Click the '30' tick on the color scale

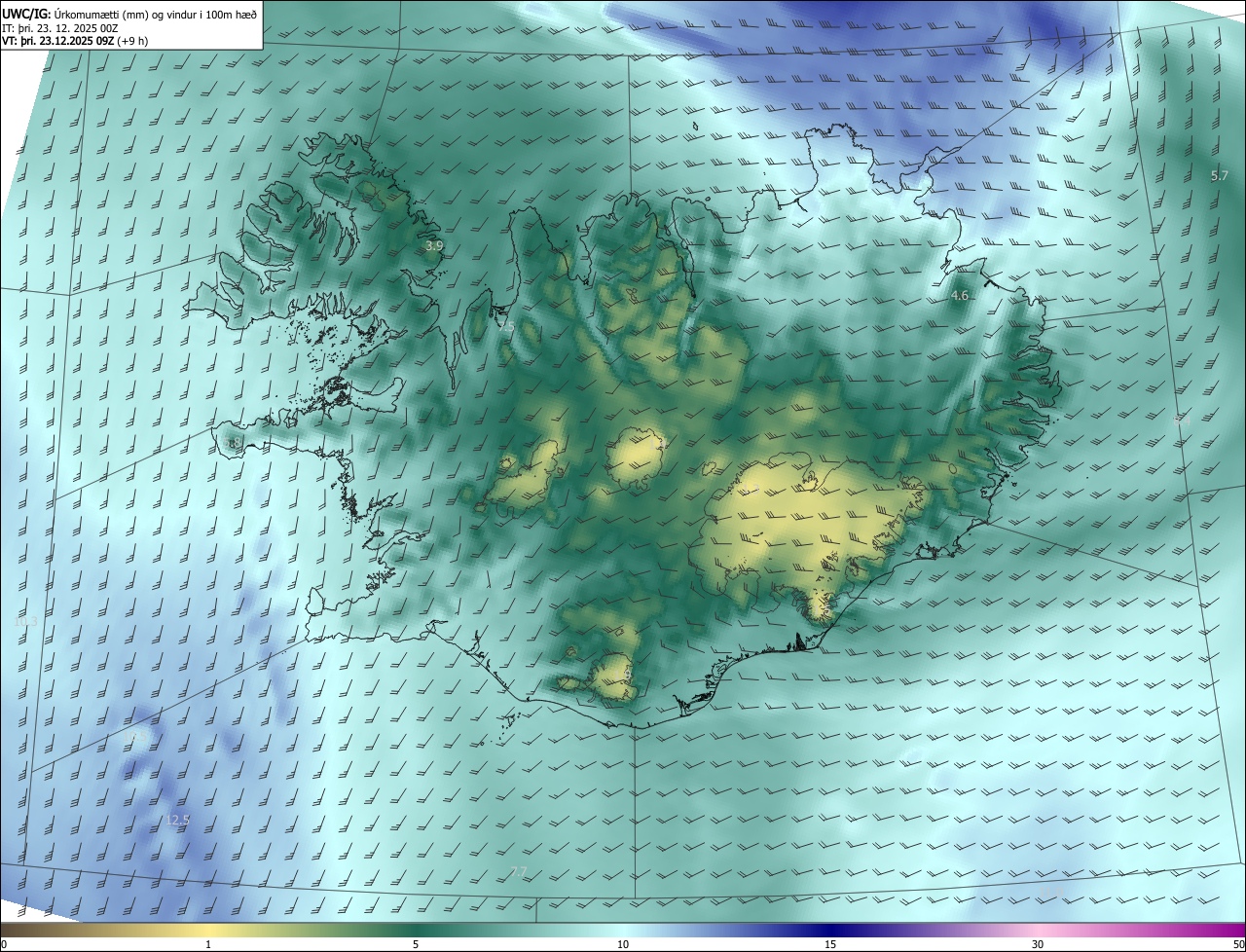point(1038,944)
